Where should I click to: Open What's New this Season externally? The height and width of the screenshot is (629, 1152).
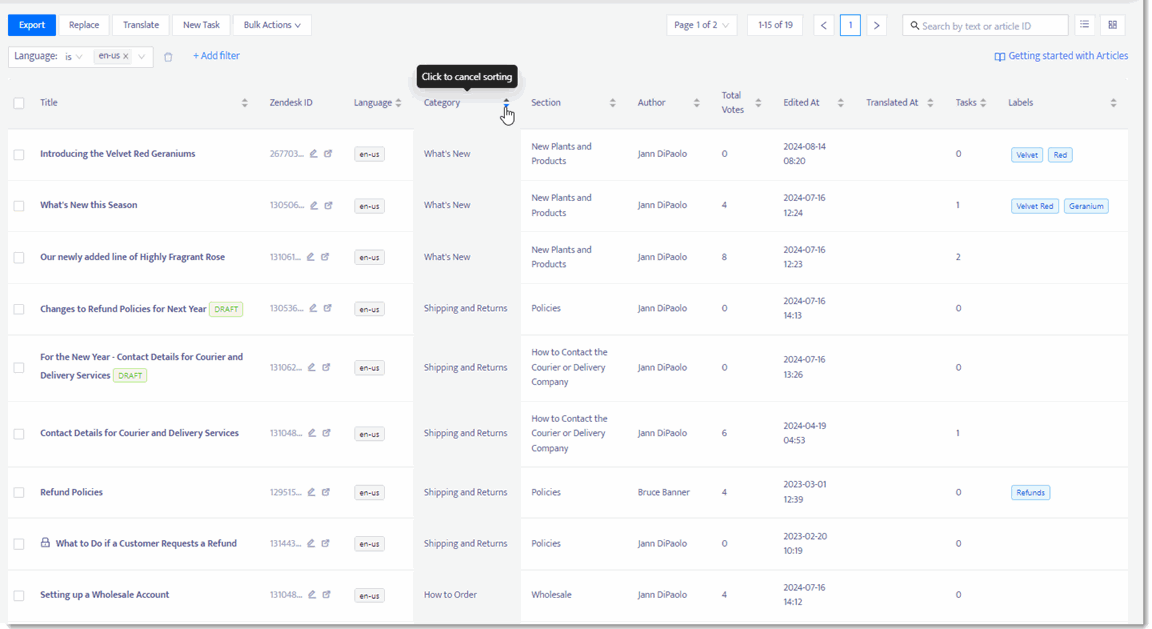(328, 205)
